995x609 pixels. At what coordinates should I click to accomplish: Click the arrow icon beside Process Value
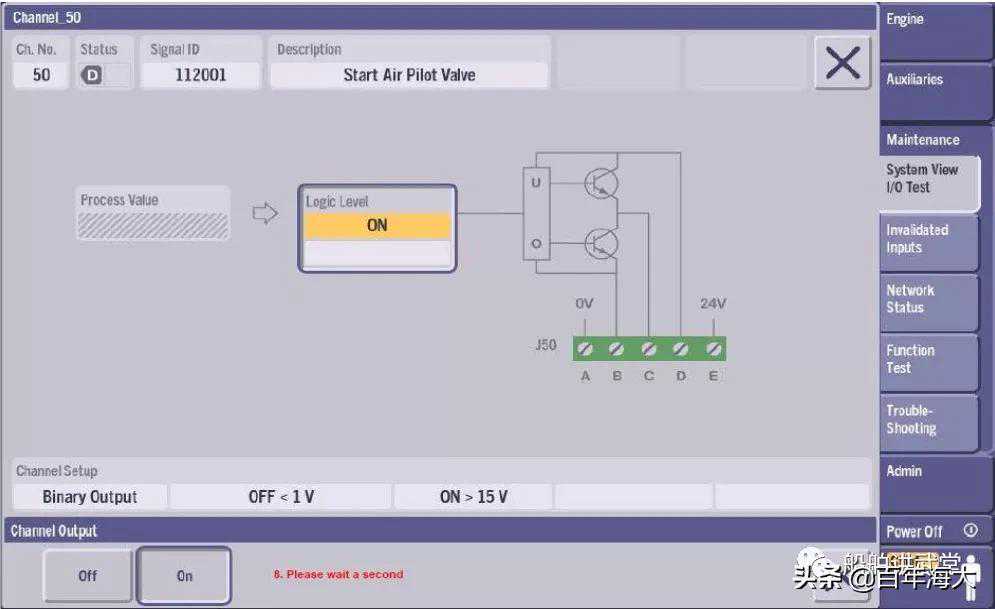264,213
